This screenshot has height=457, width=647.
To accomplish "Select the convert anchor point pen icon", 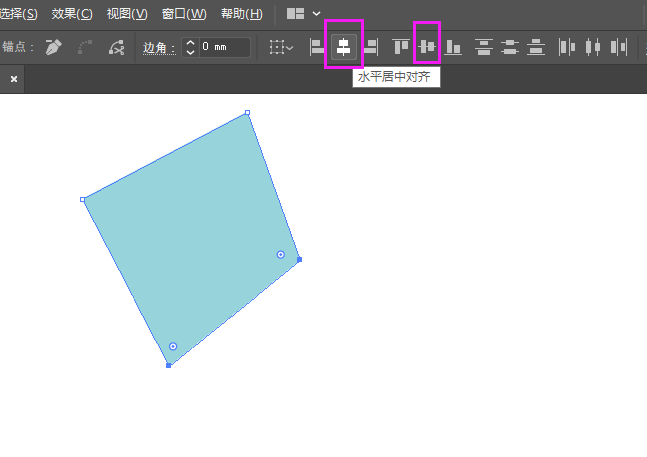I will coord(54,47).
